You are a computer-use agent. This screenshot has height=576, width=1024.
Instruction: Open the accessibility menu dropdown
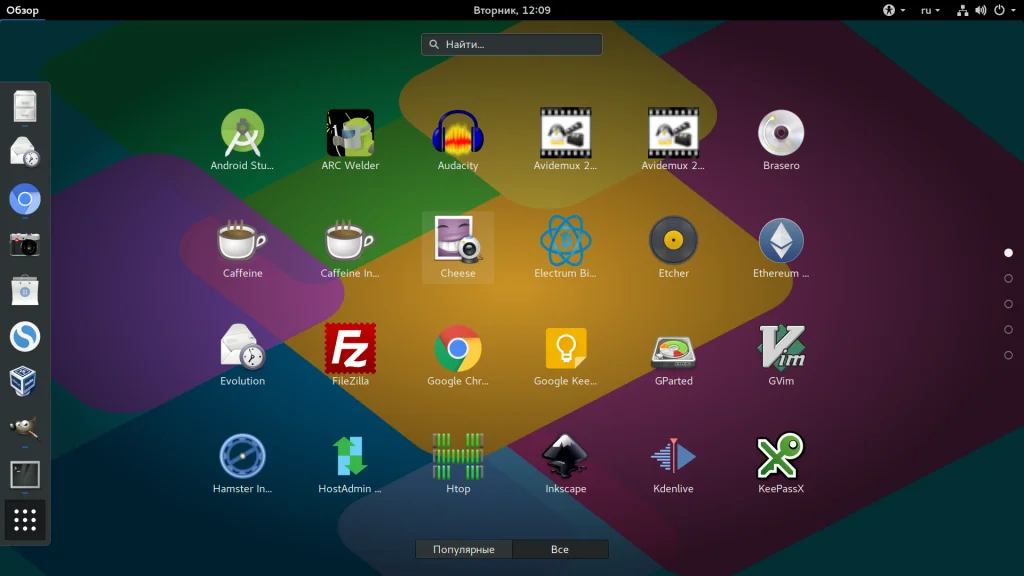(x=894, y=10)
